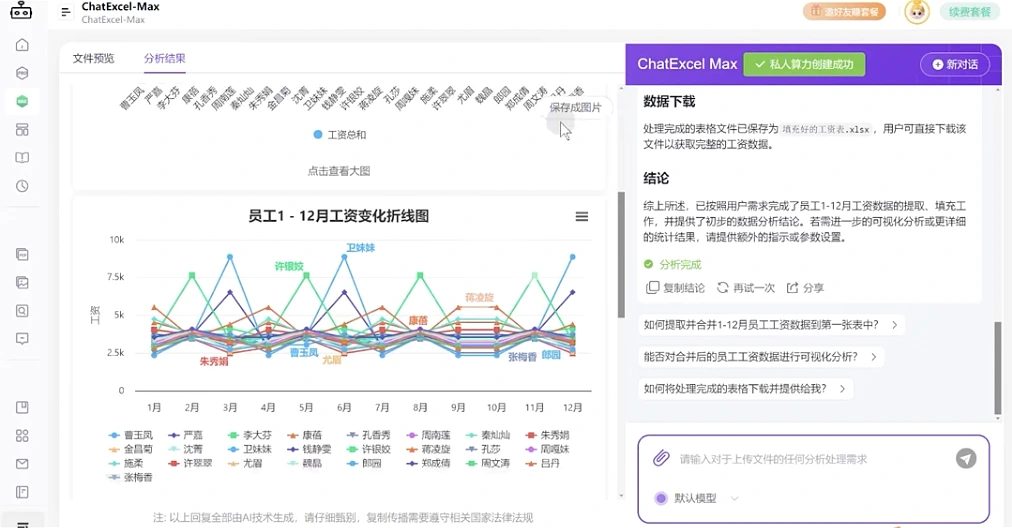Switch to the 分析结果 tab
Image resolution: width=1012 pixels, height=528 pixels.
pyautogui.click(x=165, y=58)
